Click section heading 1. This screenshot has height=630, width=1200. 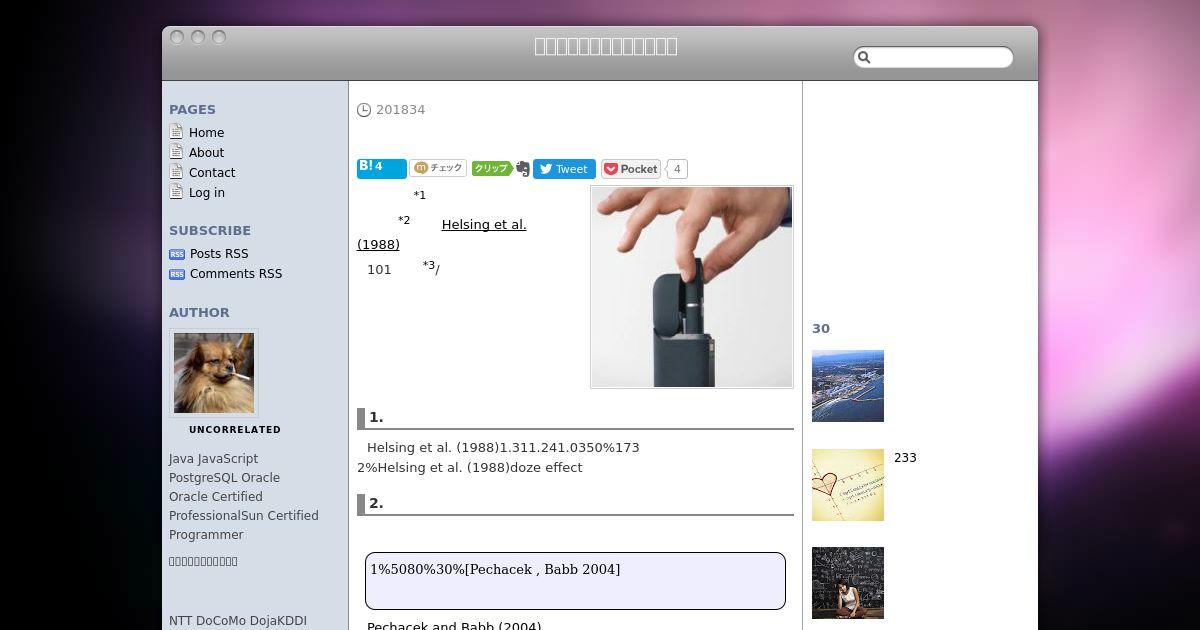376,418
